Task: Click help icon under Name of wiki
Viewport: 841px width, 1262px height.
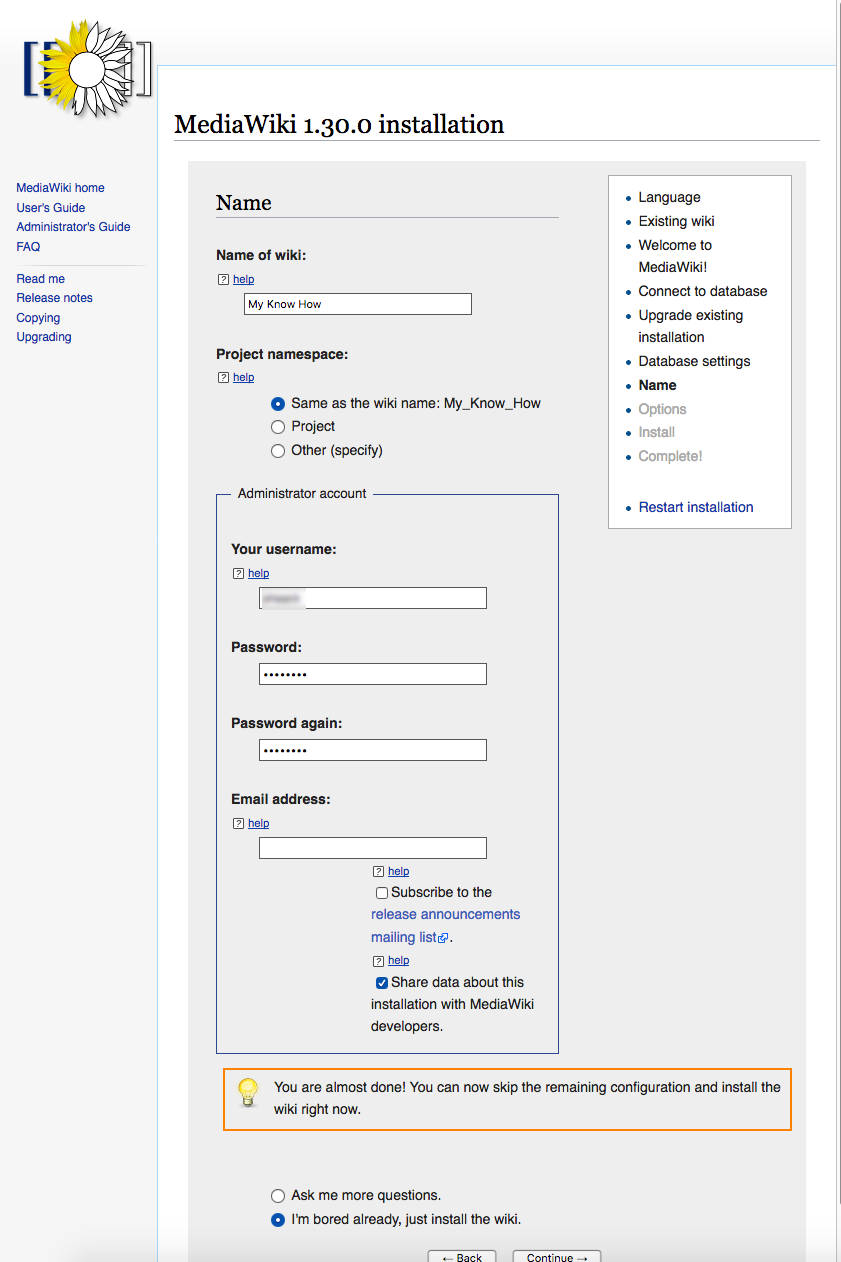Action: pos(223,280)
